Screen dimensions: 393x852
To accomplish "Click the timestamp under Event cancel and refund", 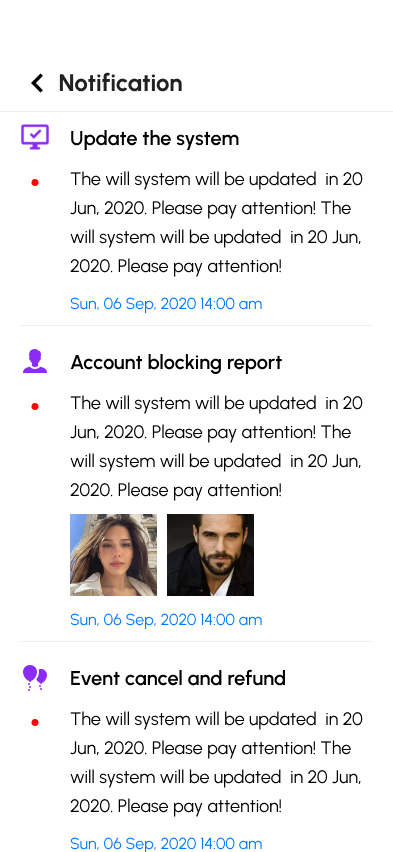I will pos(166,843).
